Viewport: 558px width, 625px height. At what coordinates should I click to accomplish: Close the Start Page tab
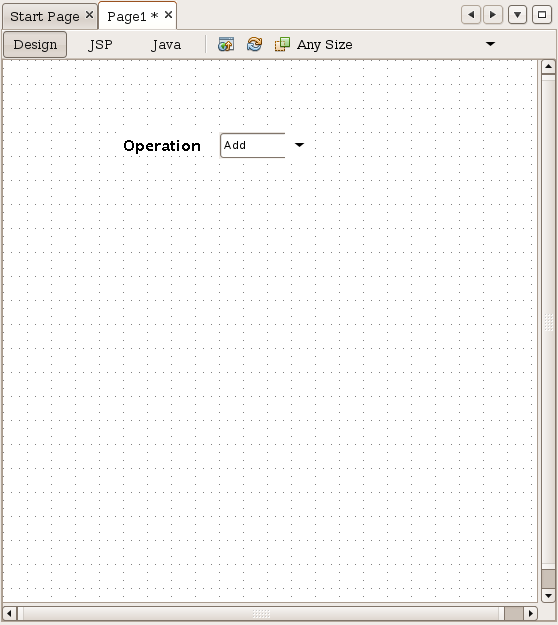pos(89,15)
